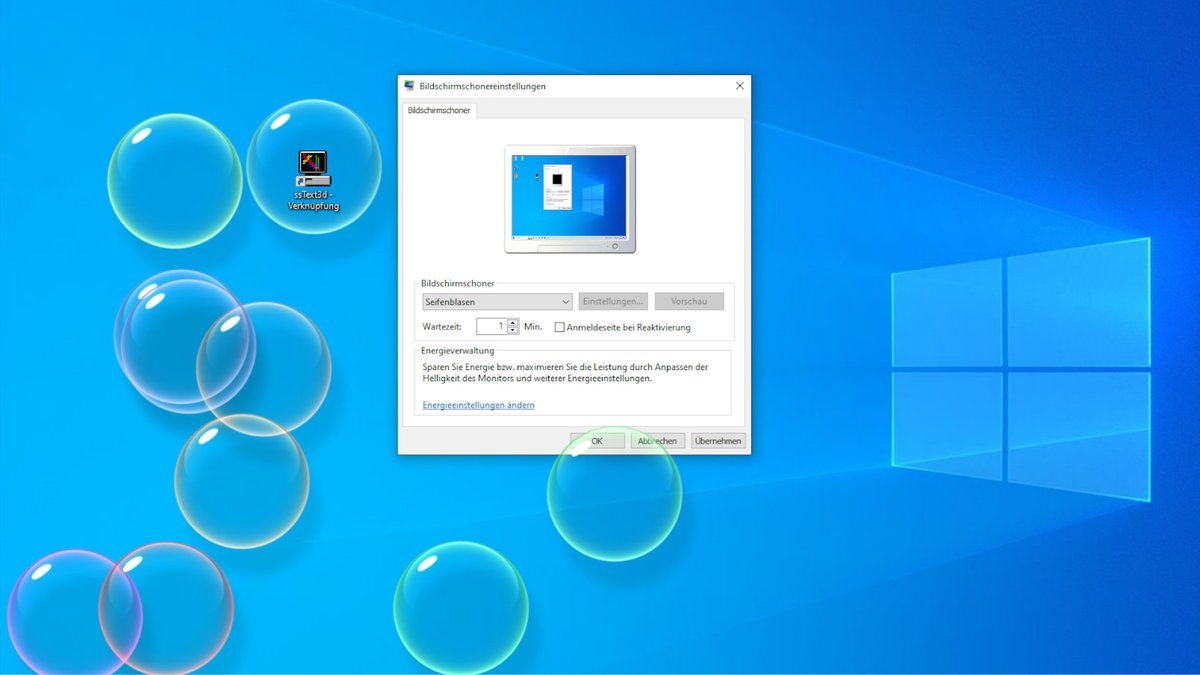The image size is (1200, 675).
Task: Apply changes with the Übernehmen button
Action: coord(717,440)
